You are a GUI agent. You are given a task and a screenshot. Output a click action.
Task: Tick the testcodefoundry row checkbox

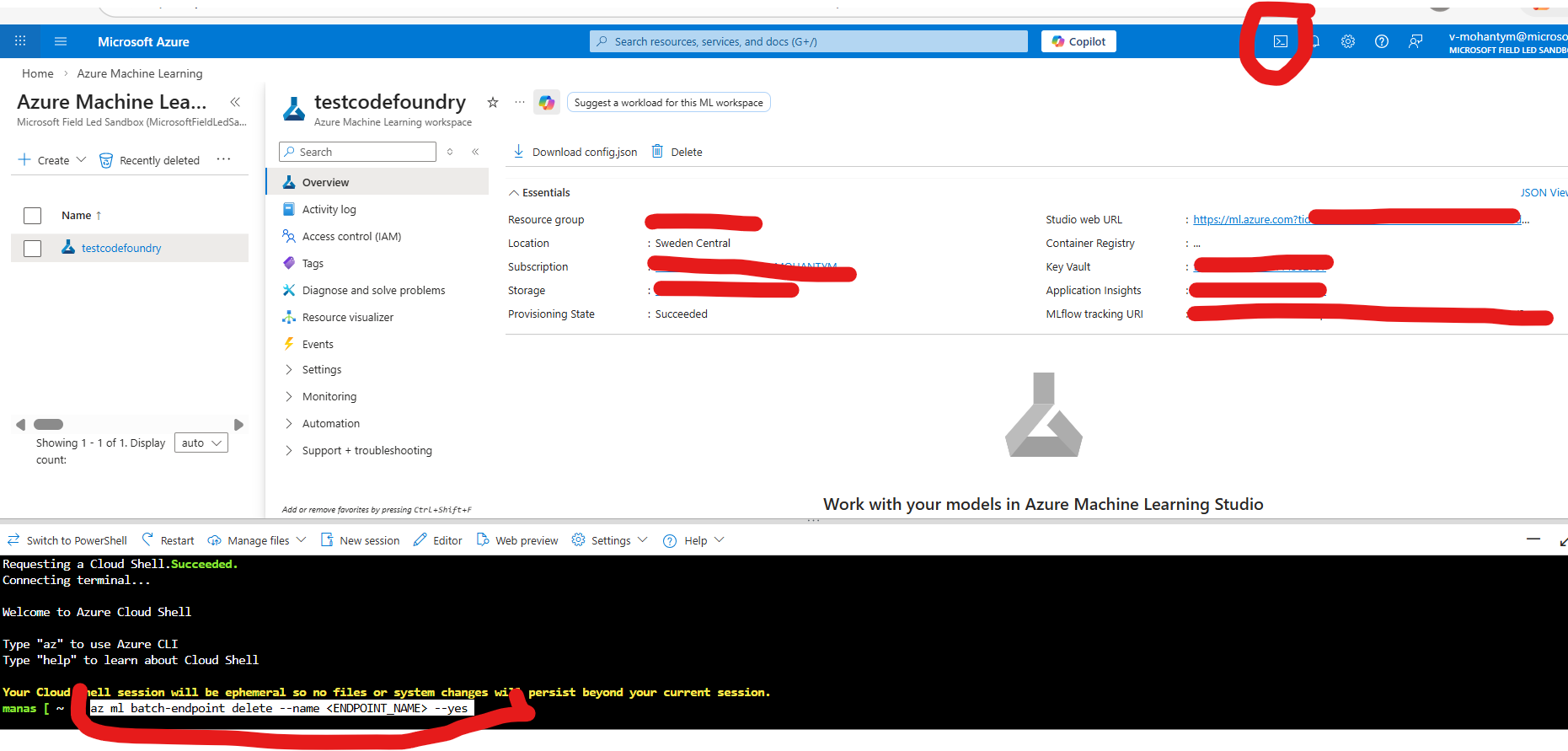click(x=33, y=249)
